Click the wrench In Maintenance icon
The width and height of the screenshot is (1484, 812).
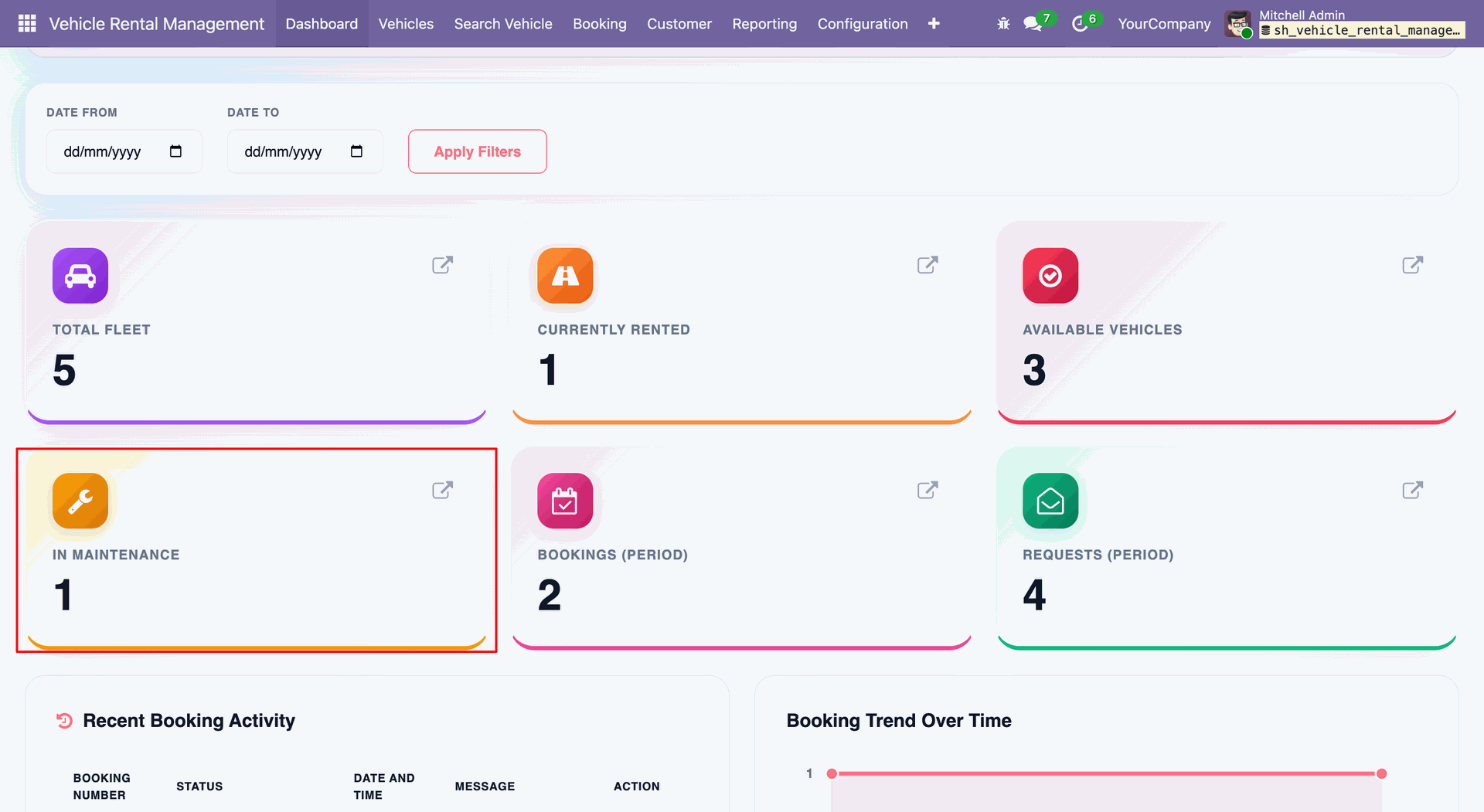(80, 501)
